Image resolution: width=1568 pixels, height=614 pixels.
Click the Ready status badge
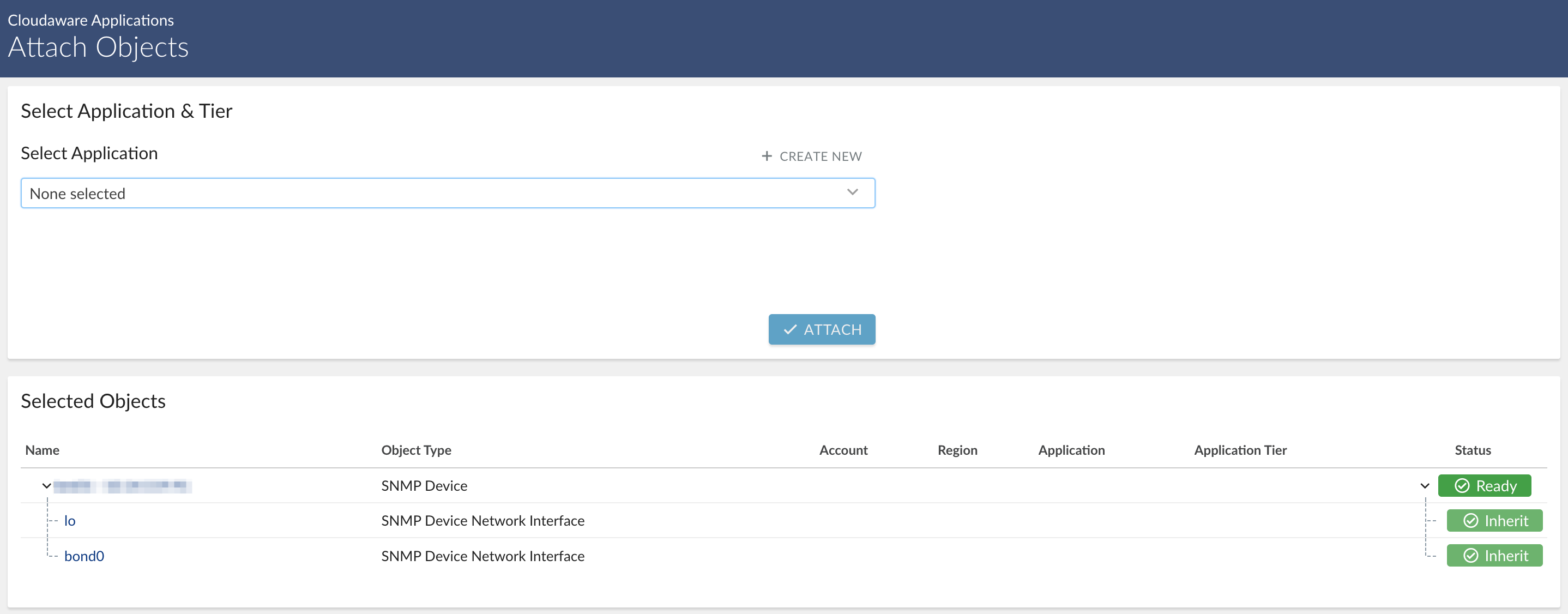point(1485,486)
